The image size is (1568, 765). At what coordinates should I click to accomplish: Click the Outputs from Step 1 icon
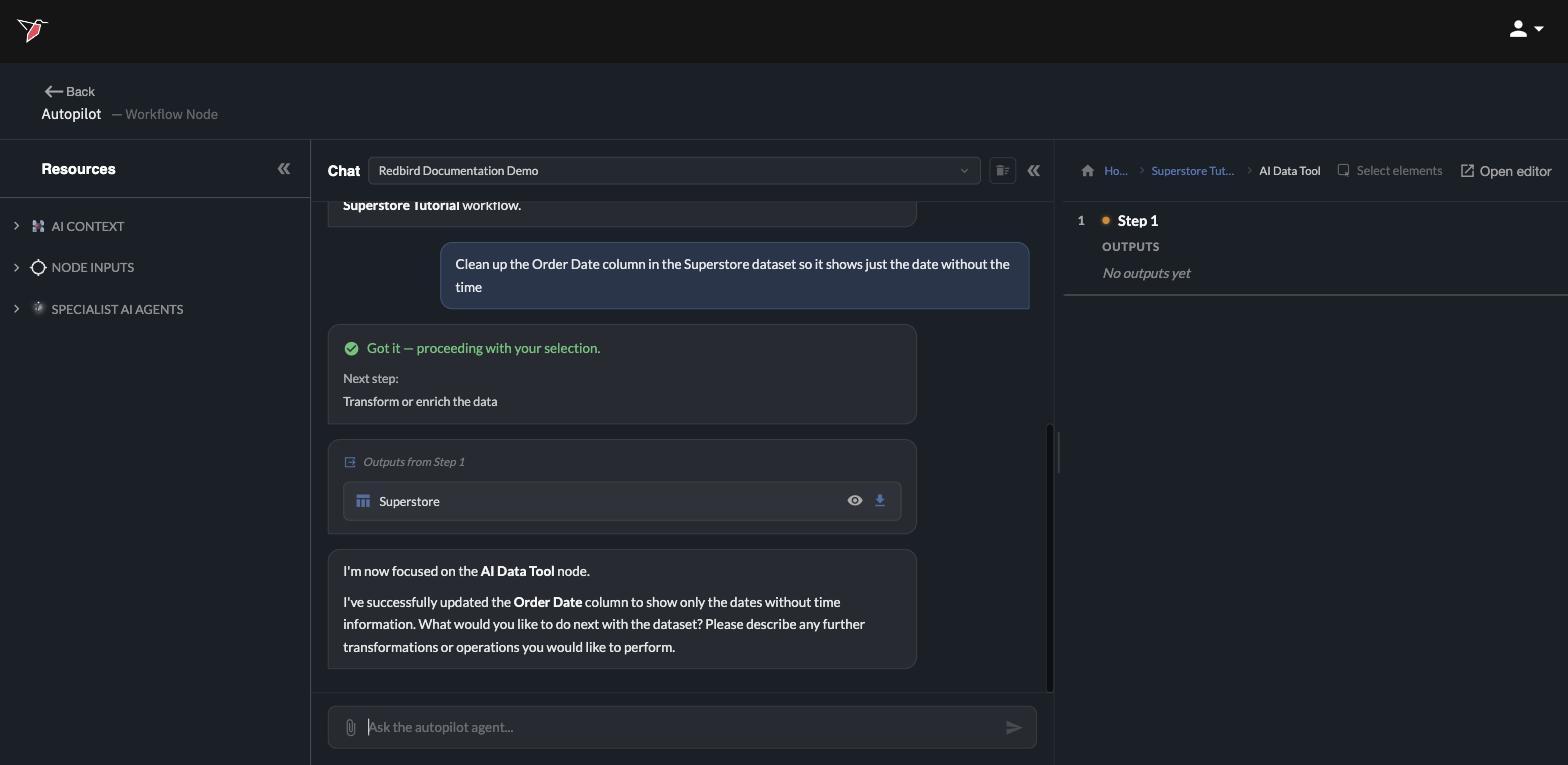tap(350, 462)
